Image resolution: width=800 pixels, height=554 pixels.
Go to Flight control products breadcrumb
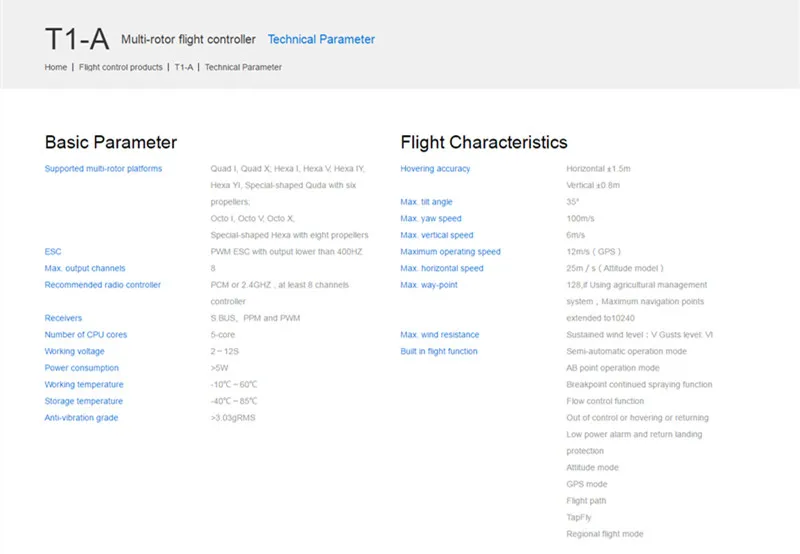click(120, 67)
